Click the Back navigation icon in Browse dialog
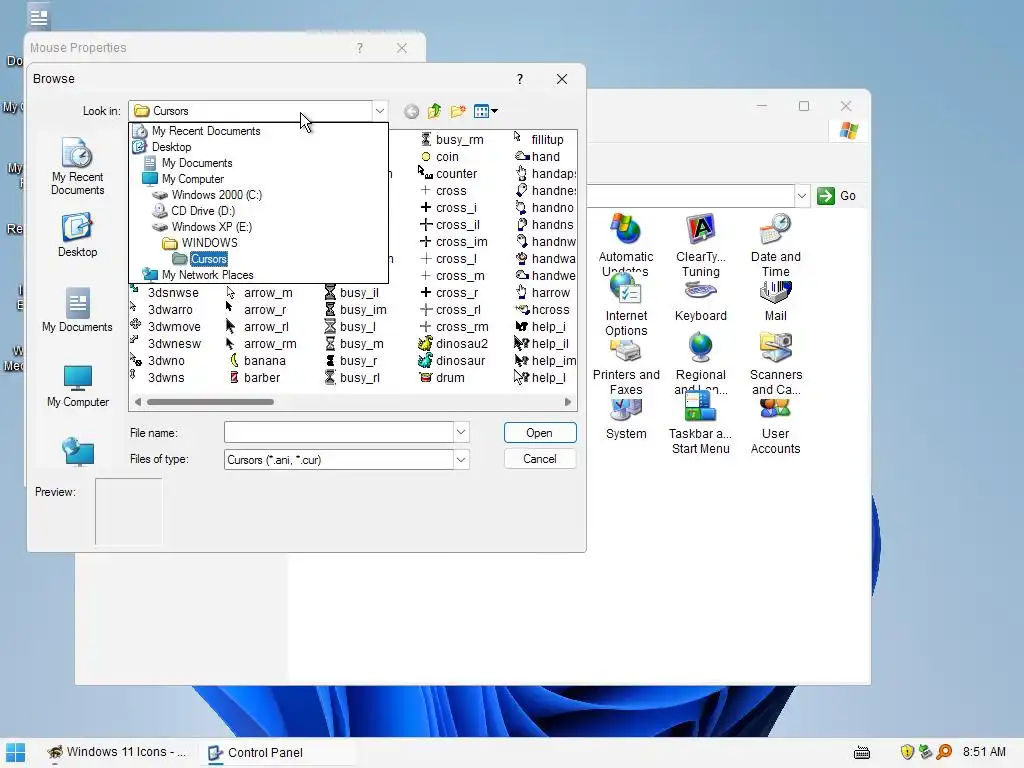The width and height of the screenshot is (1024, 768). point(411,112)
